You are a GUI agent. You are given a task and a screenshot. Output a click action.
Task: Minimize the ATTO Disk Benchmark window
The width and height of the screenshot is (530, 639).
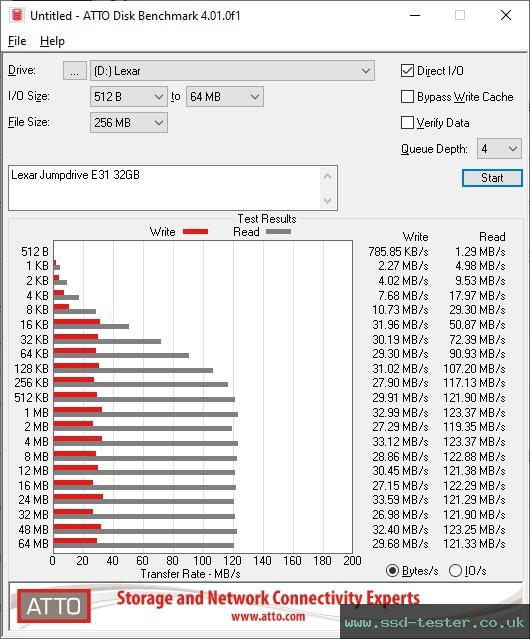coord(415,15)
